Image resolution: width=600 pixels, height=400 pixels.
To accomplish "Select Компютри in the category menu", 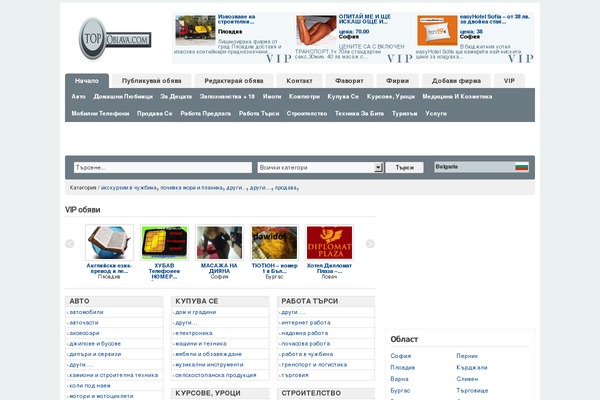I will coord(304,96).
